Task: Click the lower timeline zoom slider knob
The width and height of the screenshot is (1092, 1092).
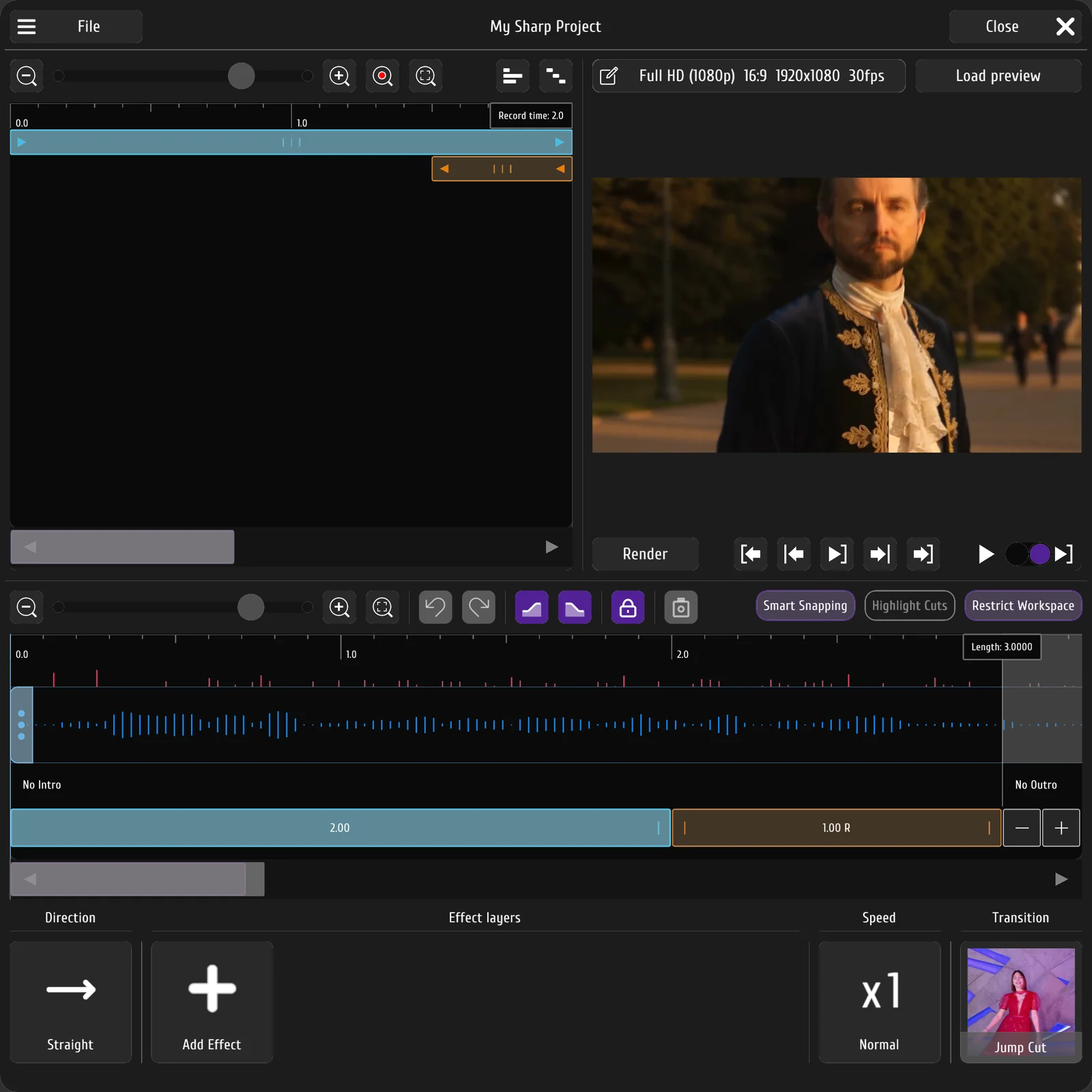Action: (250, 607)
